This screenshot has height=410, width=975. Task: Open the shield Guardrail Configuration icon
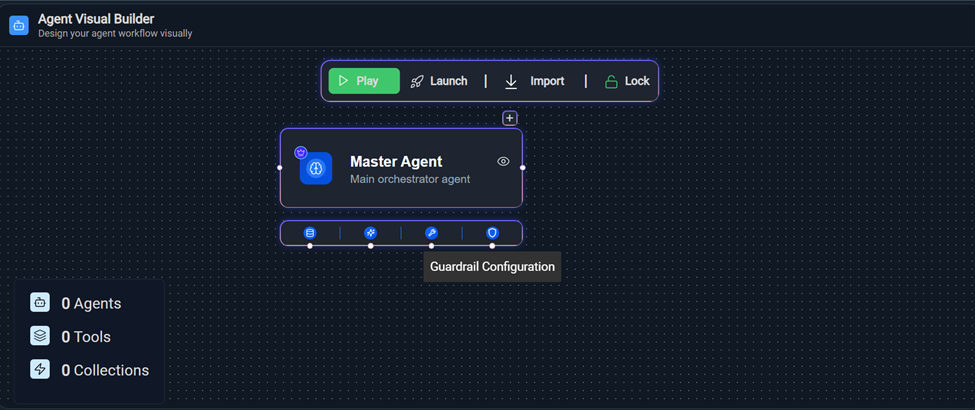pyautogui.click(x=492, y=233)
